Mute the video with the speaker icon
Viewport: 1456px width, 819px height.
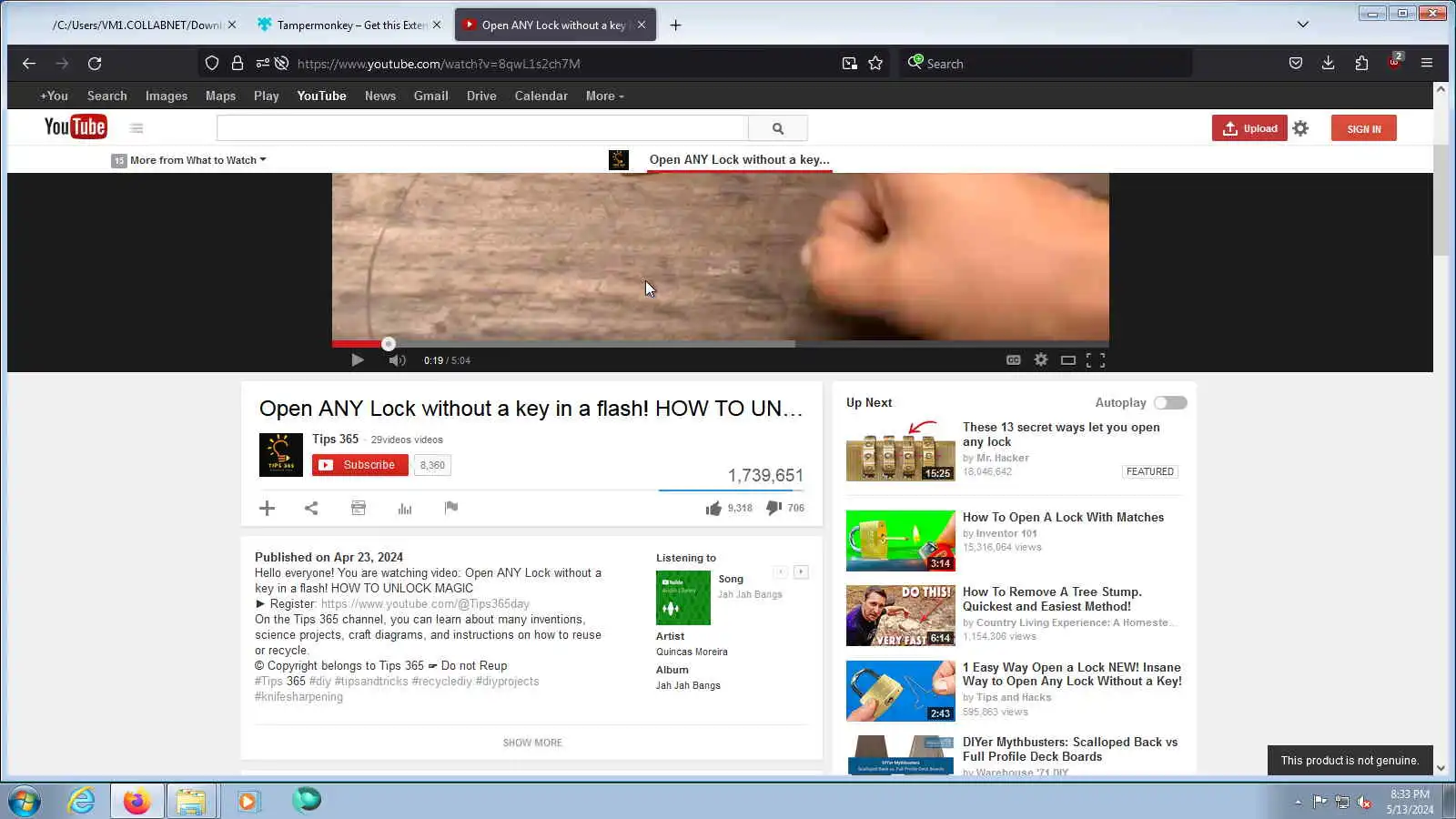click(x=397, y=360)
